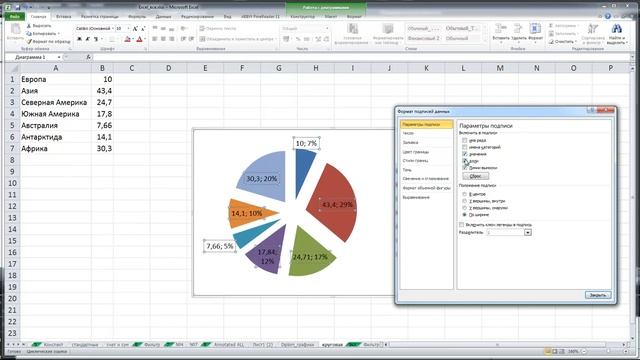Select best fit (По ширине) radio
The width and height of the screenshot is (640, 360).
464,214
